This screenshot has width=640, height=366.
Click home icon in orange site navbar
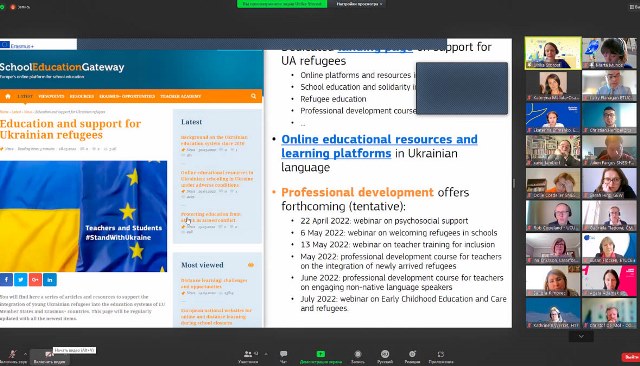(x=8, y=96)
